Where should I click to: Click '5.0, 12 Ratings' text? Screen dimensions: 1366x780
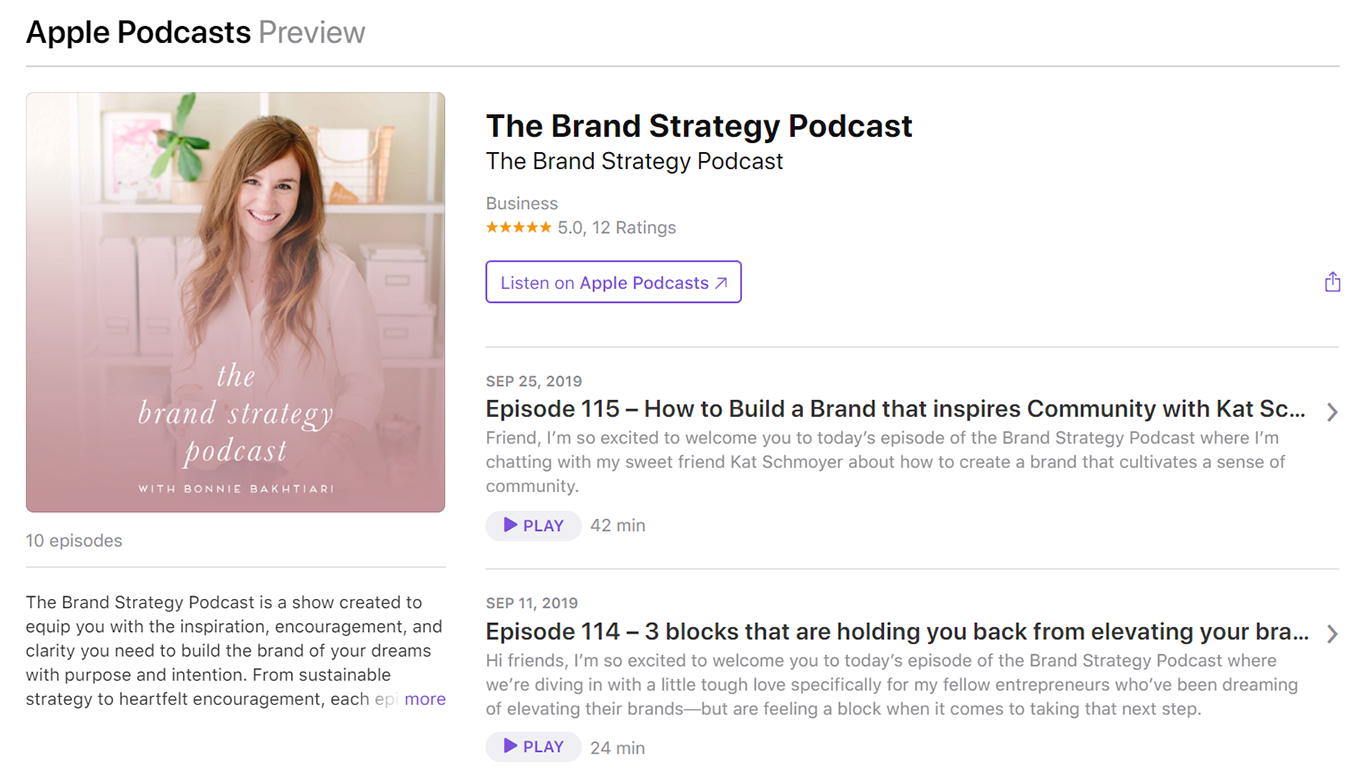click(x=617, y=228)
